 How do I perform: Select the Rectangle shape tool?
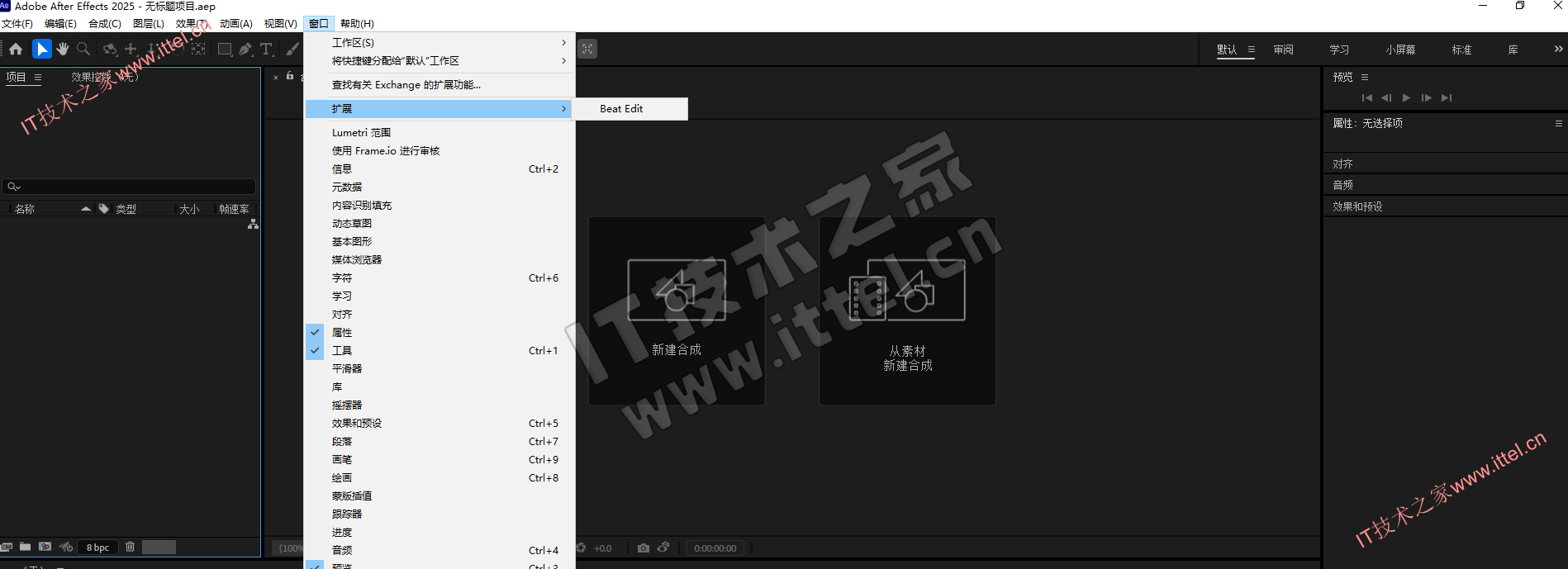click(224, 50)
